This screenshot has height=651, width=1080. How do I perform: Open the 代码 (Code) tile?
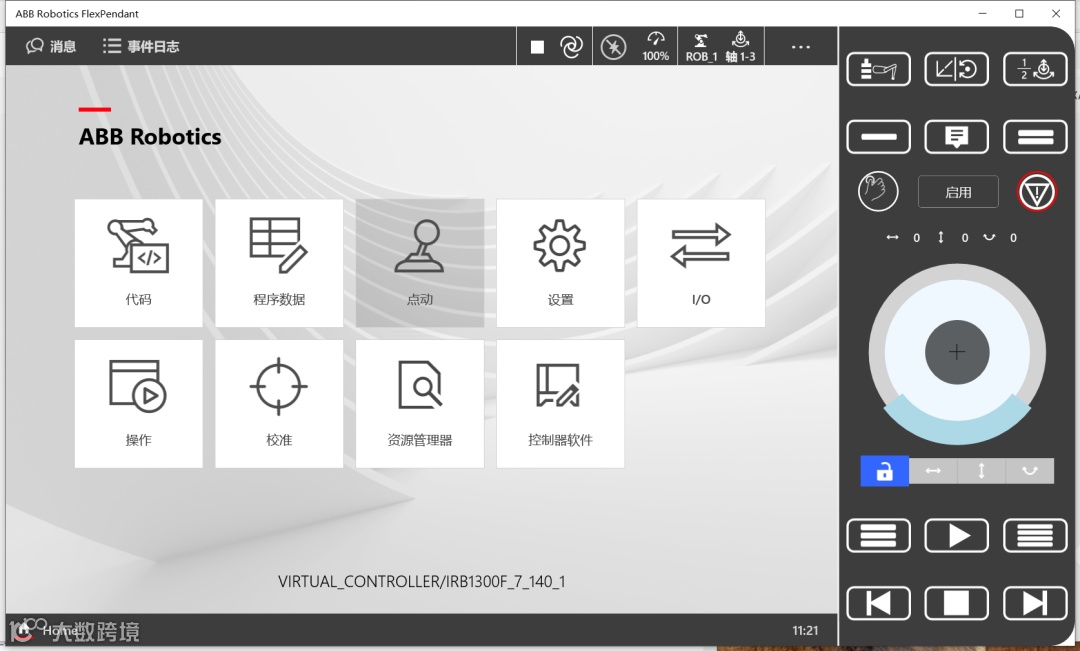point(138,263)
